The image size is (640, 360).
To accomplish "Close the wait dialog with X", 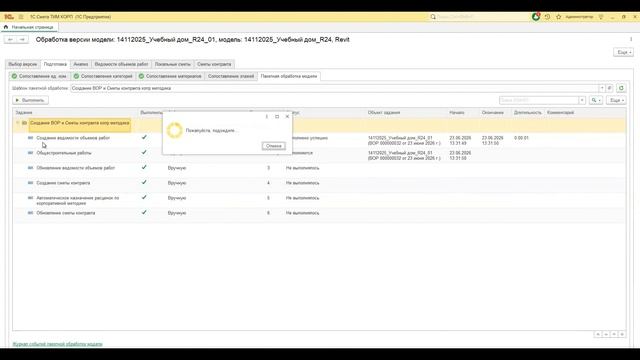I will click(x=287, y=117).
